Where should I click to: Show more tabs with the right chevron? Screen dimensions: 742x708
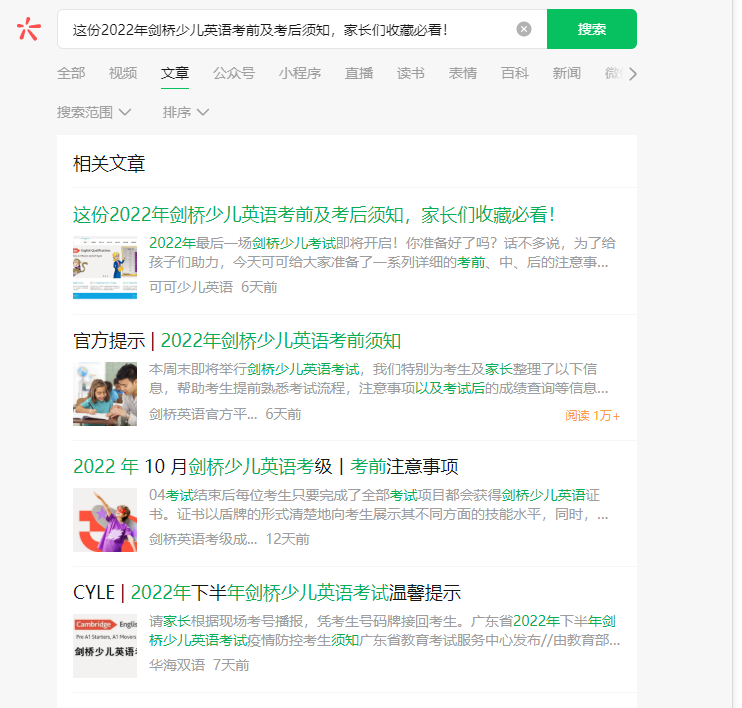coord(633,74)
